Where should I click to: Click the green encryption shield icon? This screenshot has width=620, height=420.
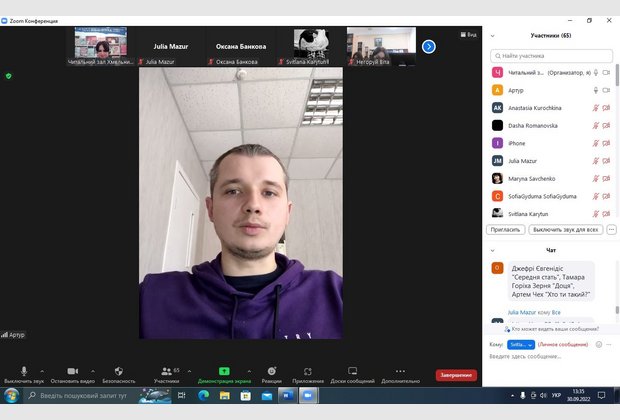(x=9, y=76)
